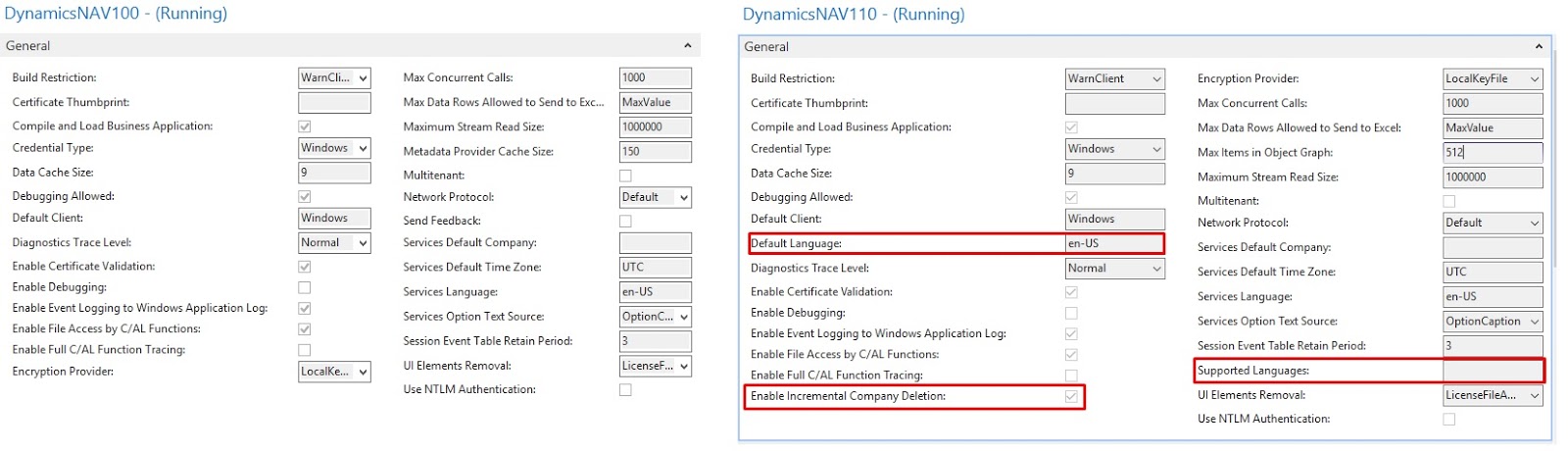
Task: Click Metadata Provider Cache Size field
Action: click(656, 152)
